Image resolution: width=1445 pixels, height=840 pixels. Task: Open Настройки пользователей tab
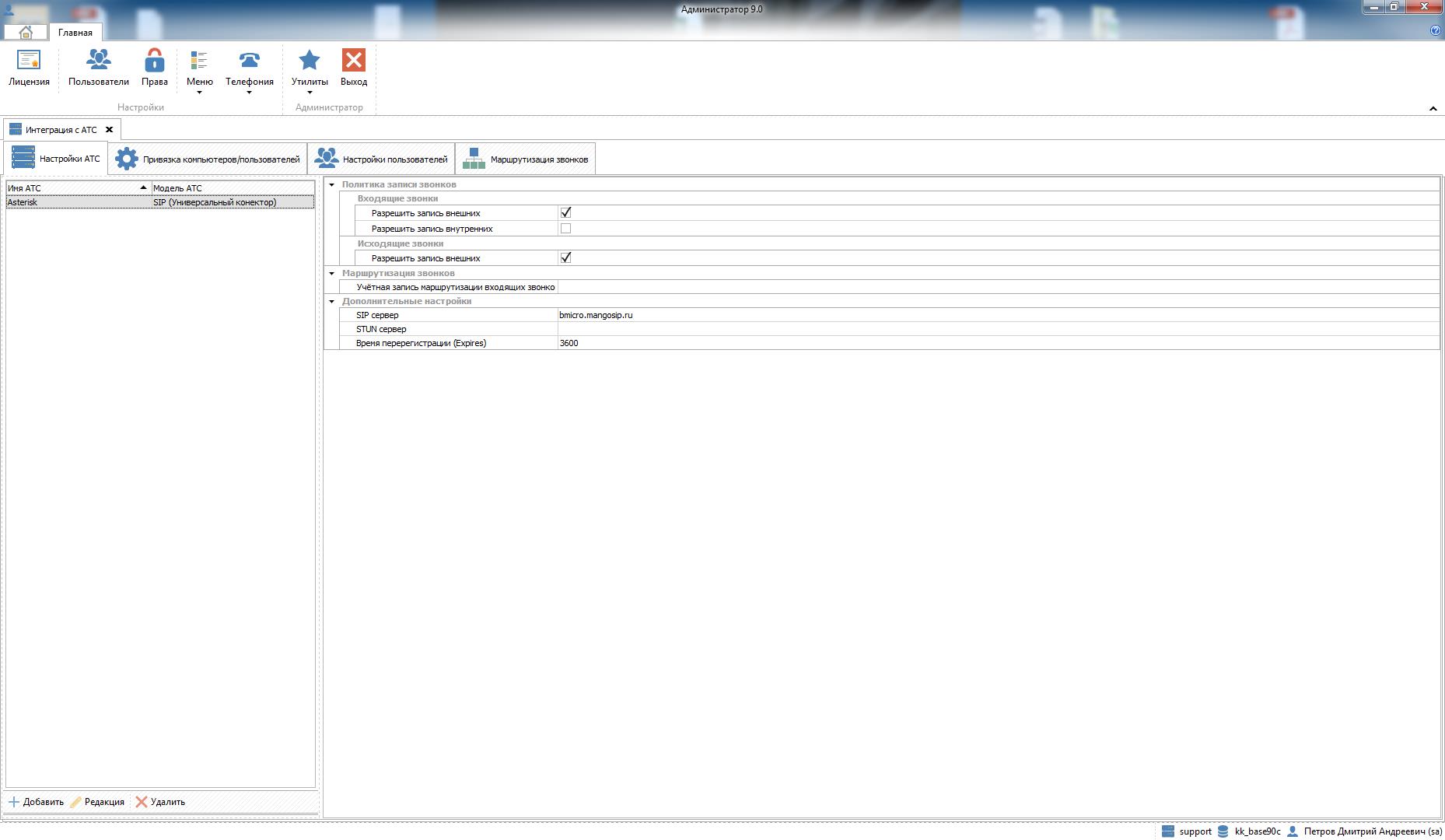[x=381, y=159]
